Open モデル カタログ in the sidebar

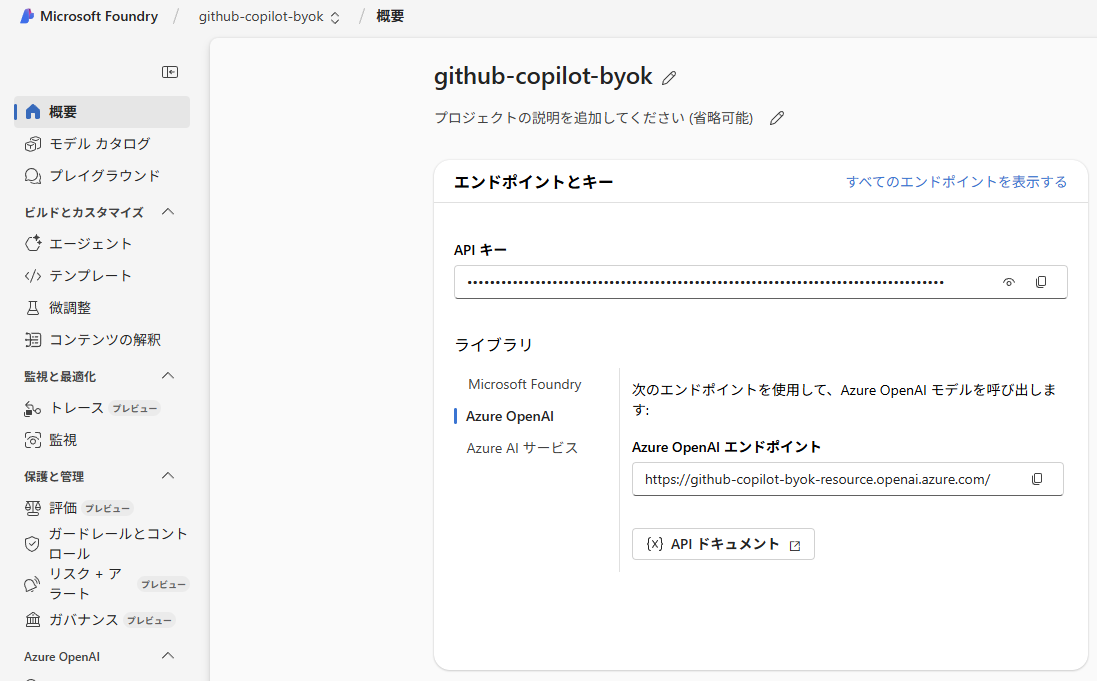[101, 144]
